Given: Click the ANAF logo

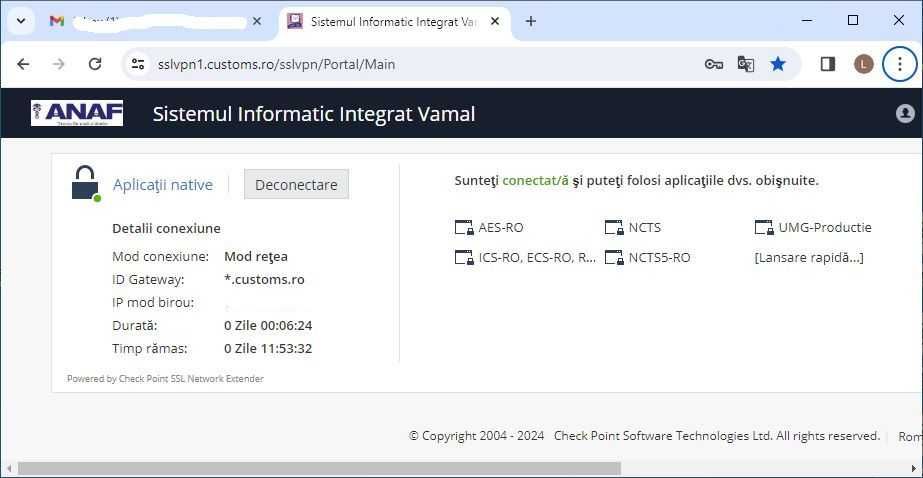Looking at the screenshot, I should (x=77, y=113).
